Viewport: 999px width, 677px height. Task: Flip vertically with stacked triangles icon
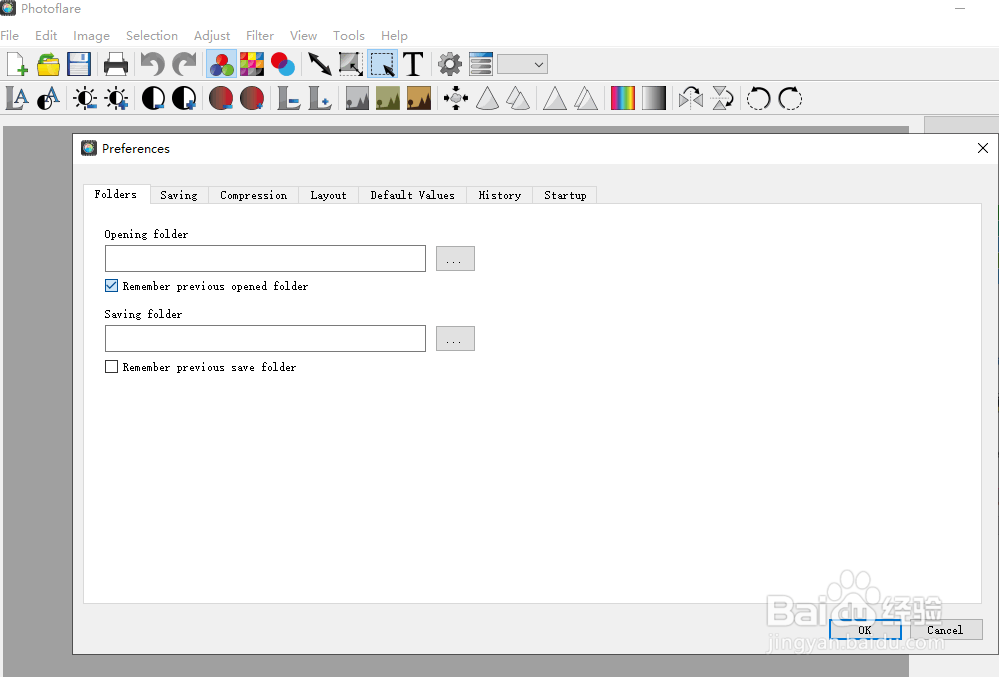[722, 99]
